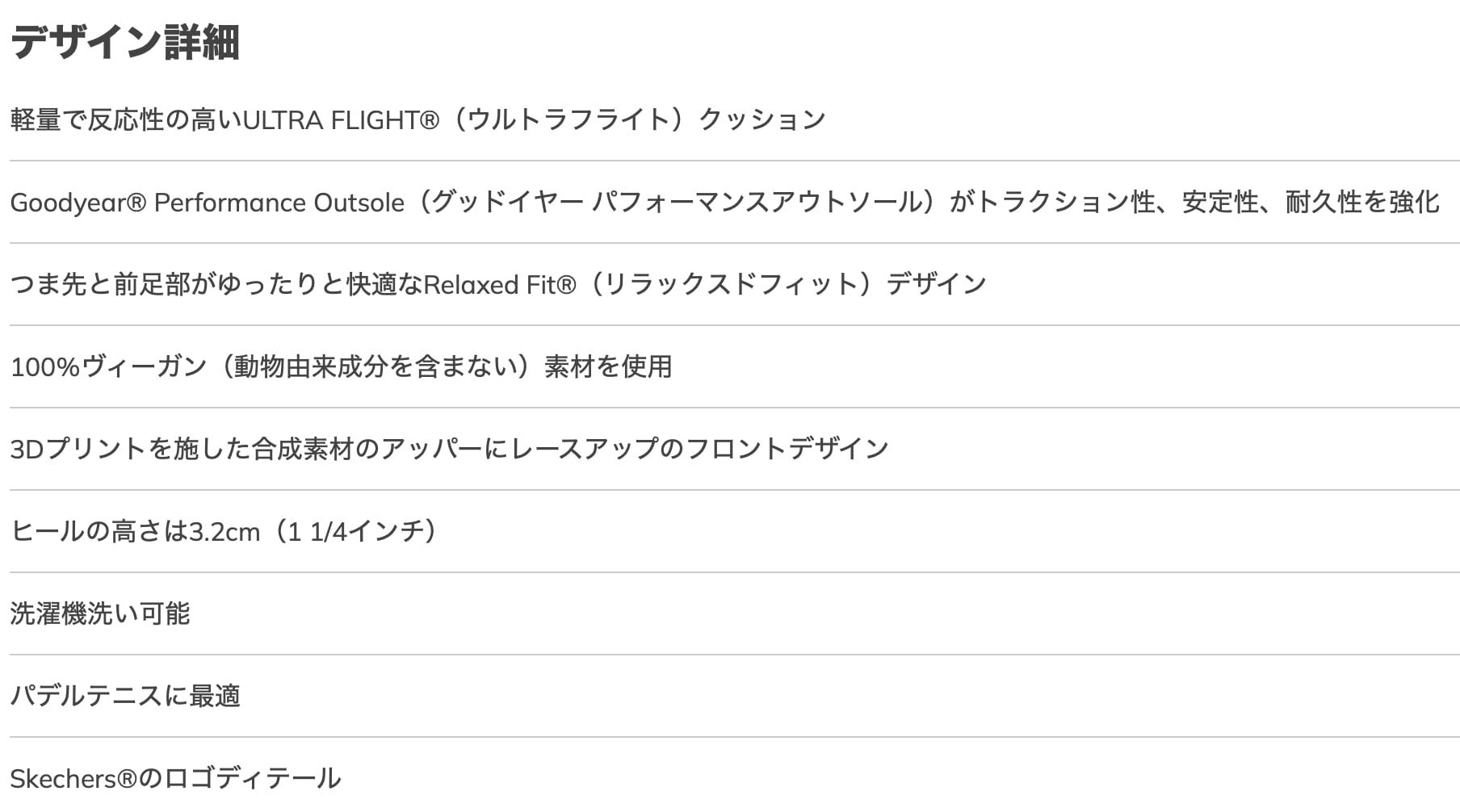Click the Relaxed Fit® text

(x=499, y=285)
